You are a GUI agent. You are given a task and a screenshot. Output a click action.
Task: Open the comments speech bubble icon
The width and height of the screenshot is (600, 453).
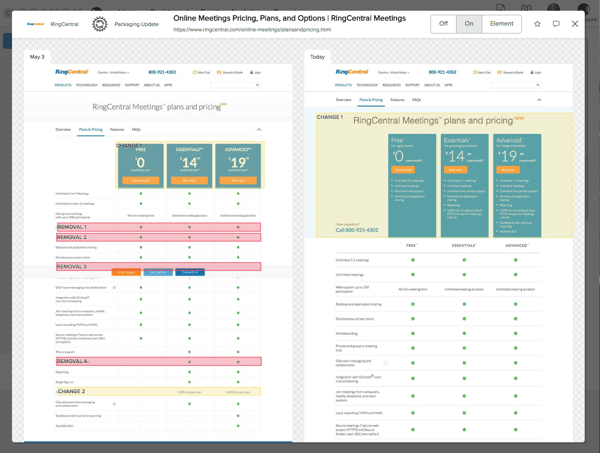556,24
